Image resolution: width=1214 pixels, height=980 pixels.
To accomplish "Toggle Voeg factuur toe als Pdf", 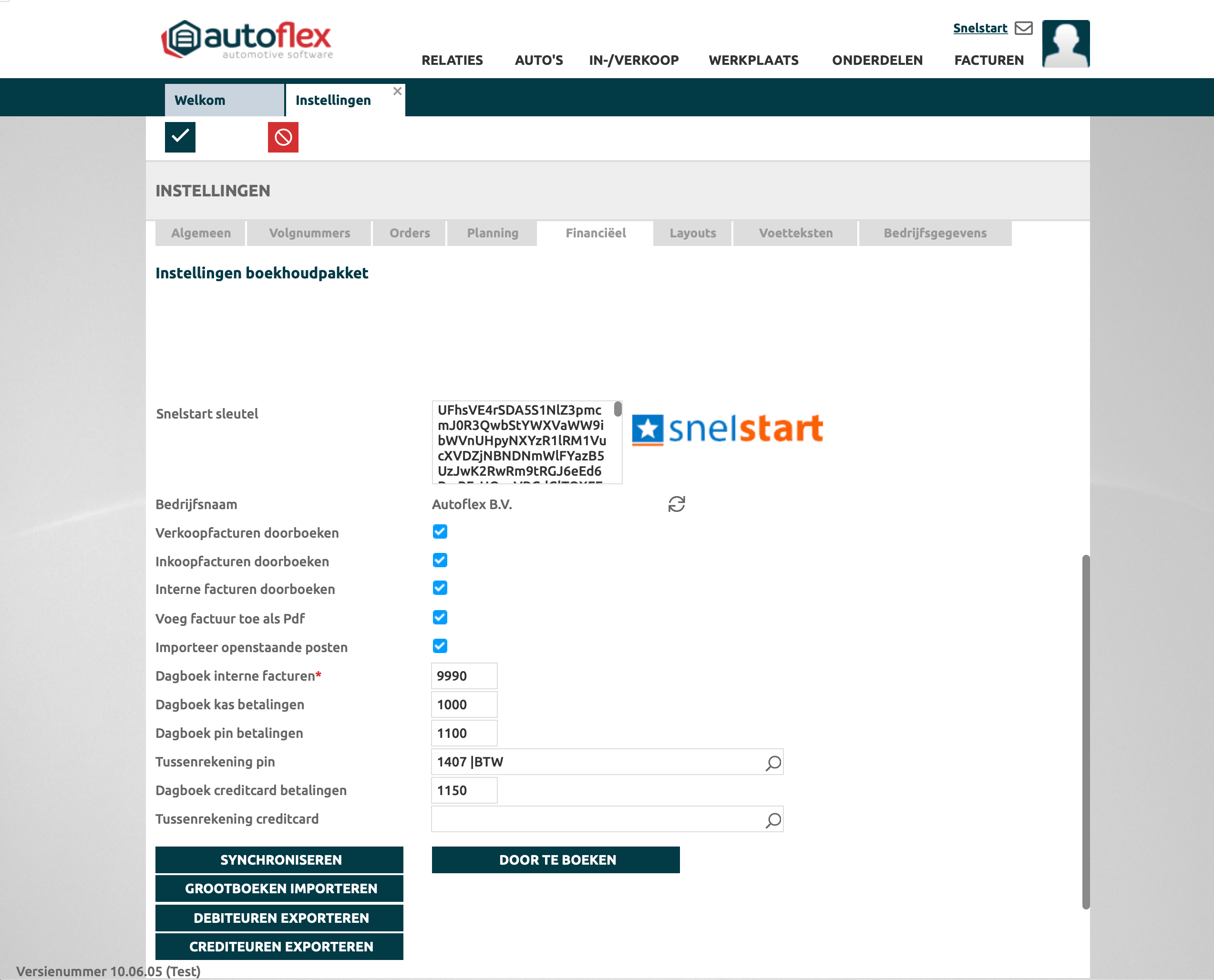I will pyautogui.click(x=439, y=618).
